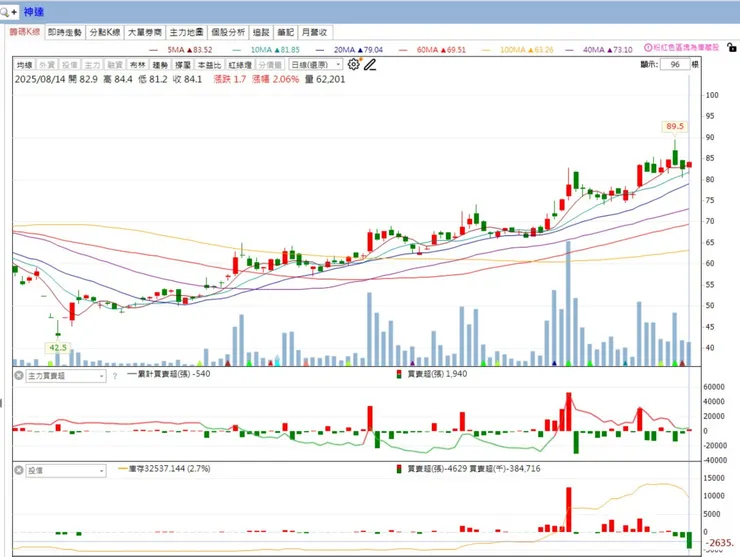Click the 42.5 low price marker
This screenshot has width=740, height=557.
coord(58,348)
